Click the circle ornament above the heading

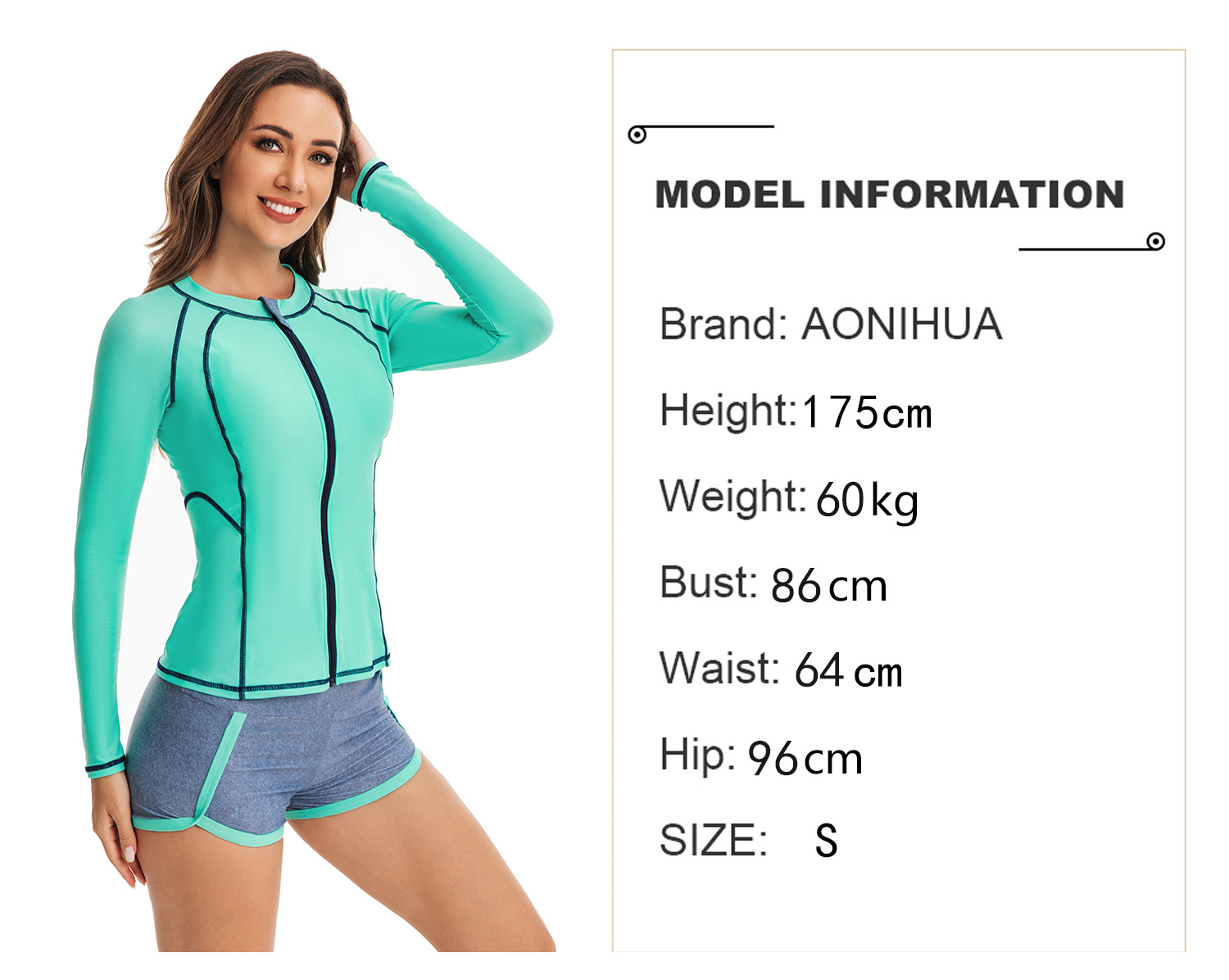tap(637, 134)
